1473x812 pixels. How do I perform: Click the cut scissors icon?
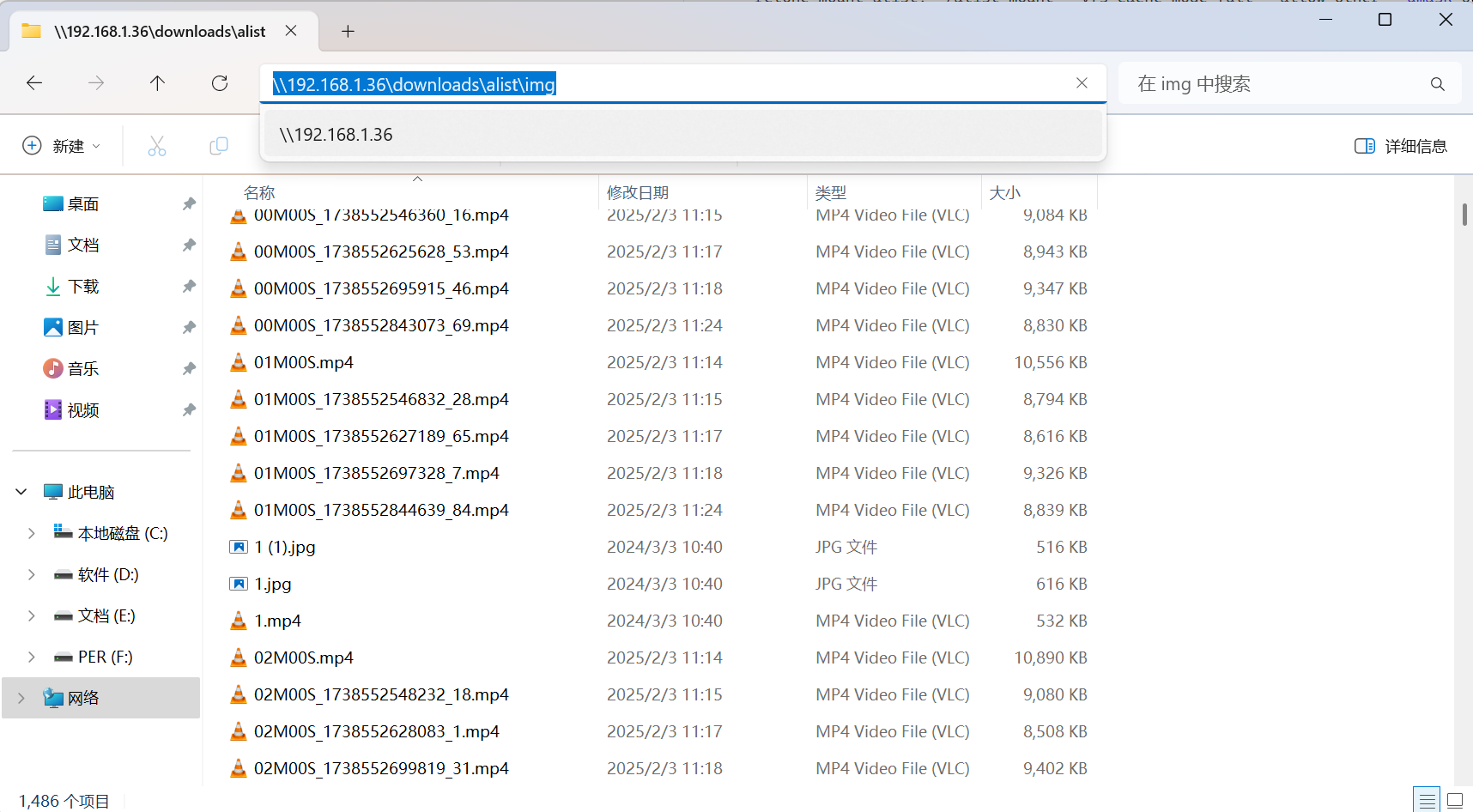[x=157, y=146]
